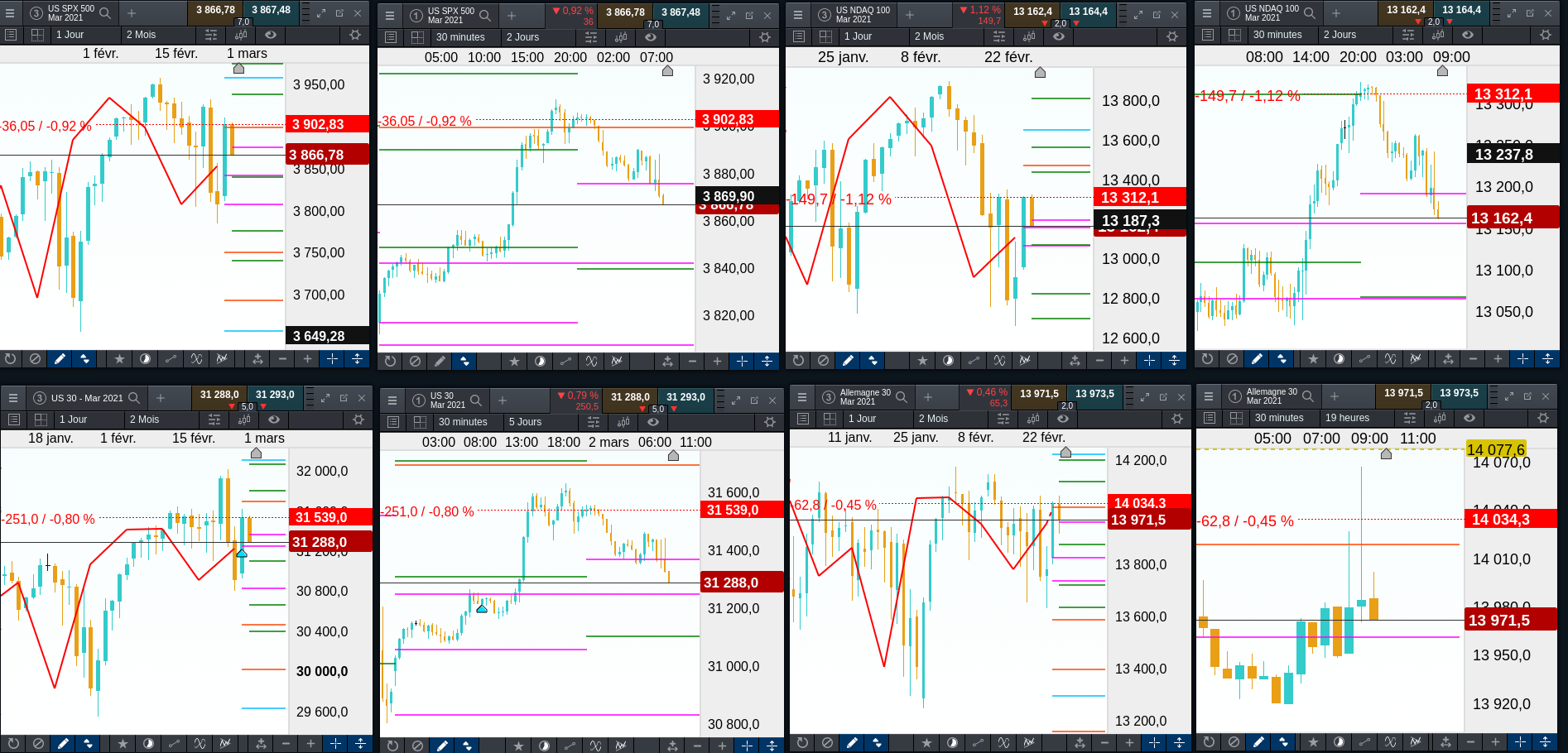Click the time axis marker handle on the US NDAQ 100 daily chart
The image size is (1568, 753).
click(1040, 73)
